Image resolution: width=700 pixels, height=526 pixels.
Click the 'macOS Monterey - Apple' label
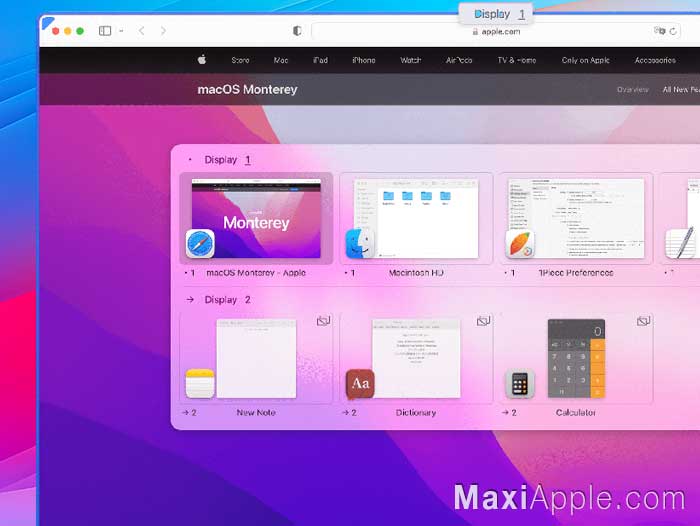[256, 272]
